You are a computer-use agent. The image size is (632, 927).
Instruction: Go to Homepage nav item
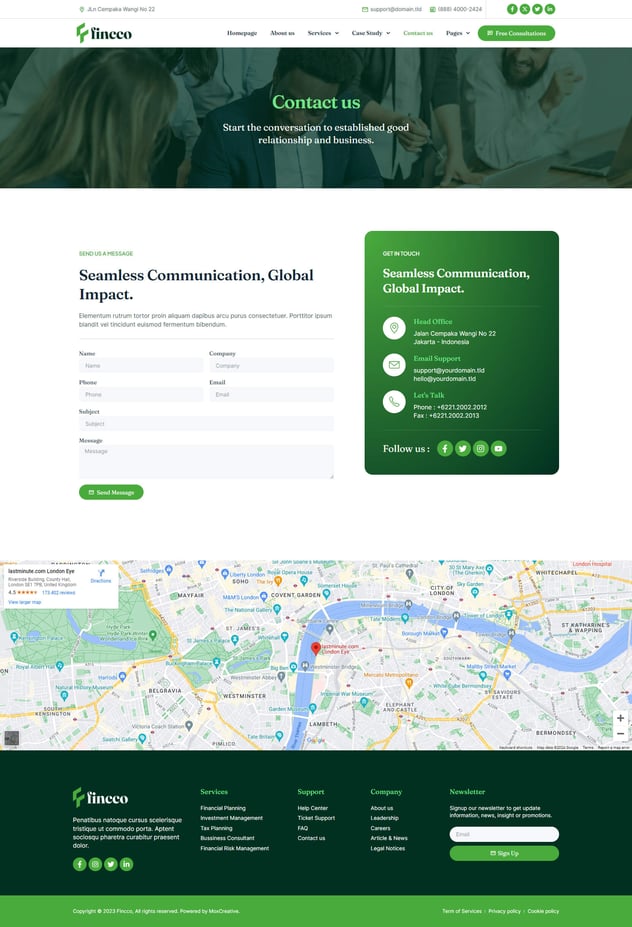[242, 33]
